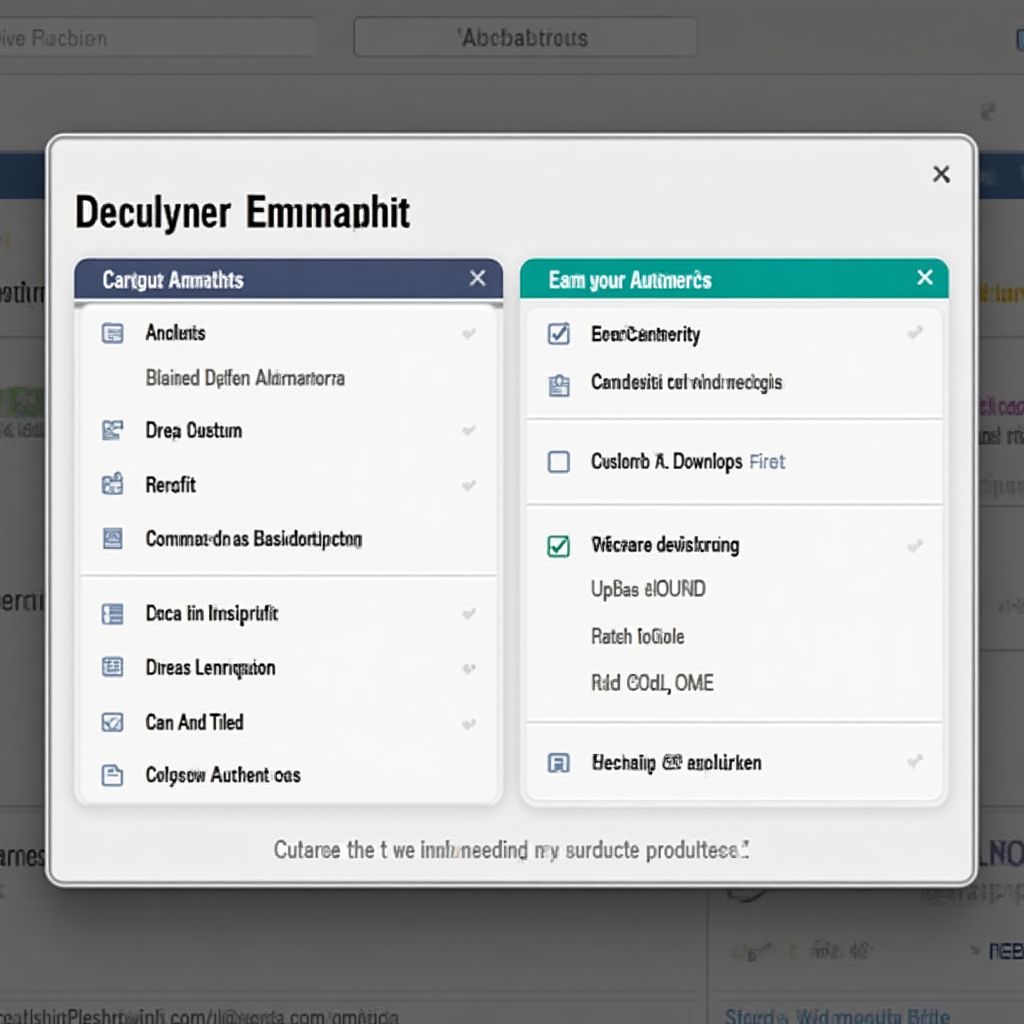The image size is (1024, 1024).
Task: Click the Abcbabtrous field in background
Action: click(525, 38)
